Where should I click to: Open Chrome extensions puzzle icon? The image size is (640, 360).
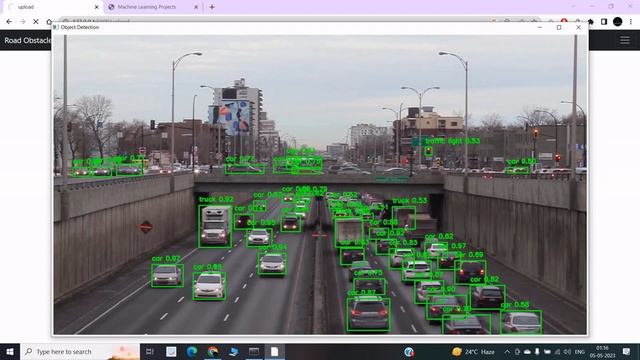coord(591,22)
